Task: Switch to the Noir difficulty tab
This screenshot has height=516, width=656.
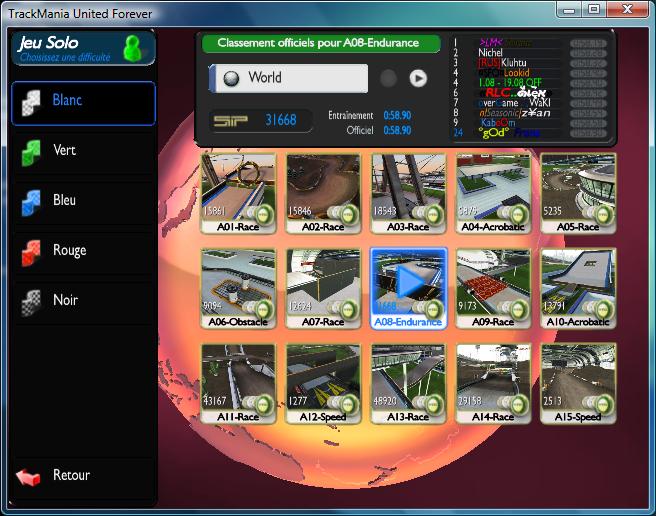Action: (x=84, y=301)
